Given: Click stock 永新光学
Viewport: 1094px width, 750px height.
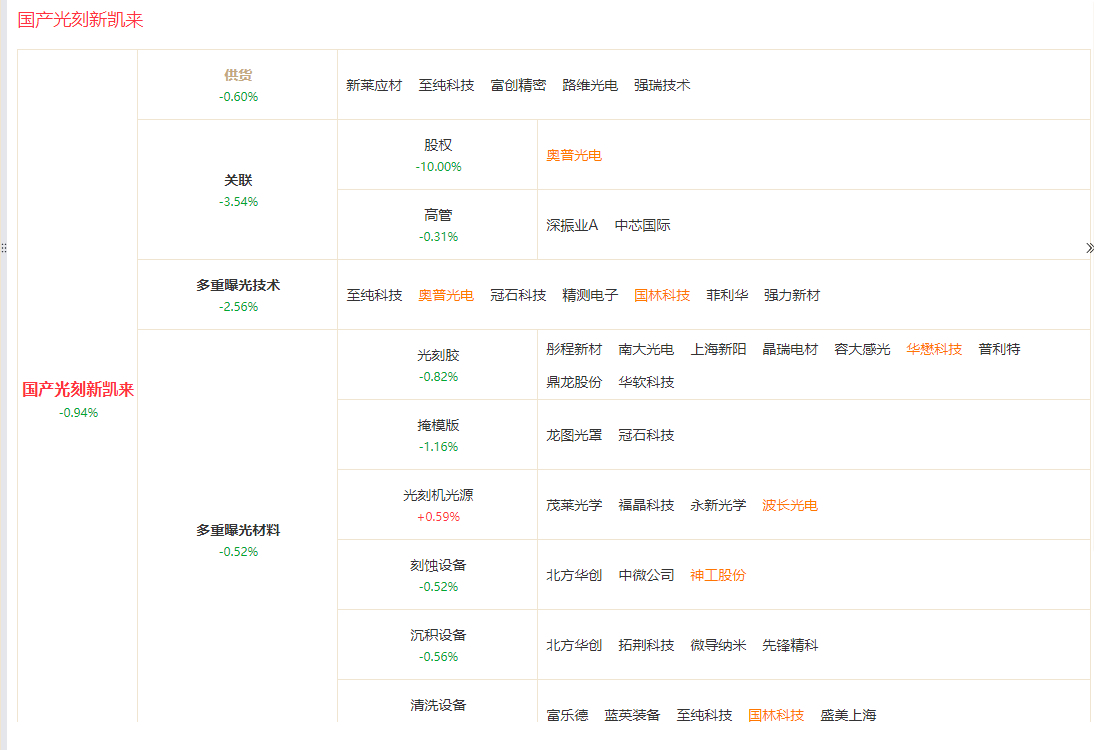Looking at the screenshot, I should [x=718, y=505].
